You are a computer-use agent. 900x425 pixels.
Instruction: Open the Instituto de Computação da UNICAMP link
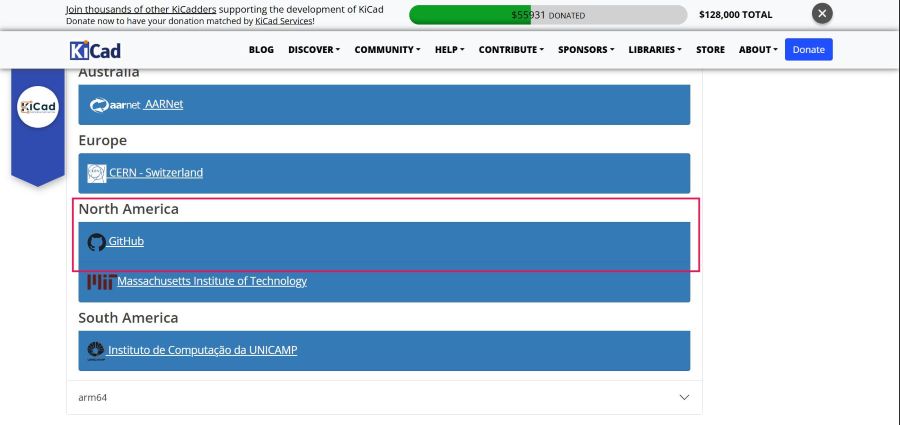(x=203, y=350)
